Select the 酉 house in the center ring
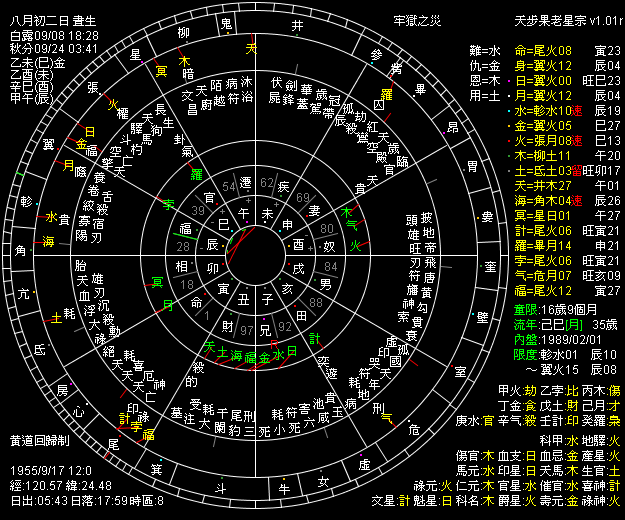625x520 pixels. click(299, 244)
